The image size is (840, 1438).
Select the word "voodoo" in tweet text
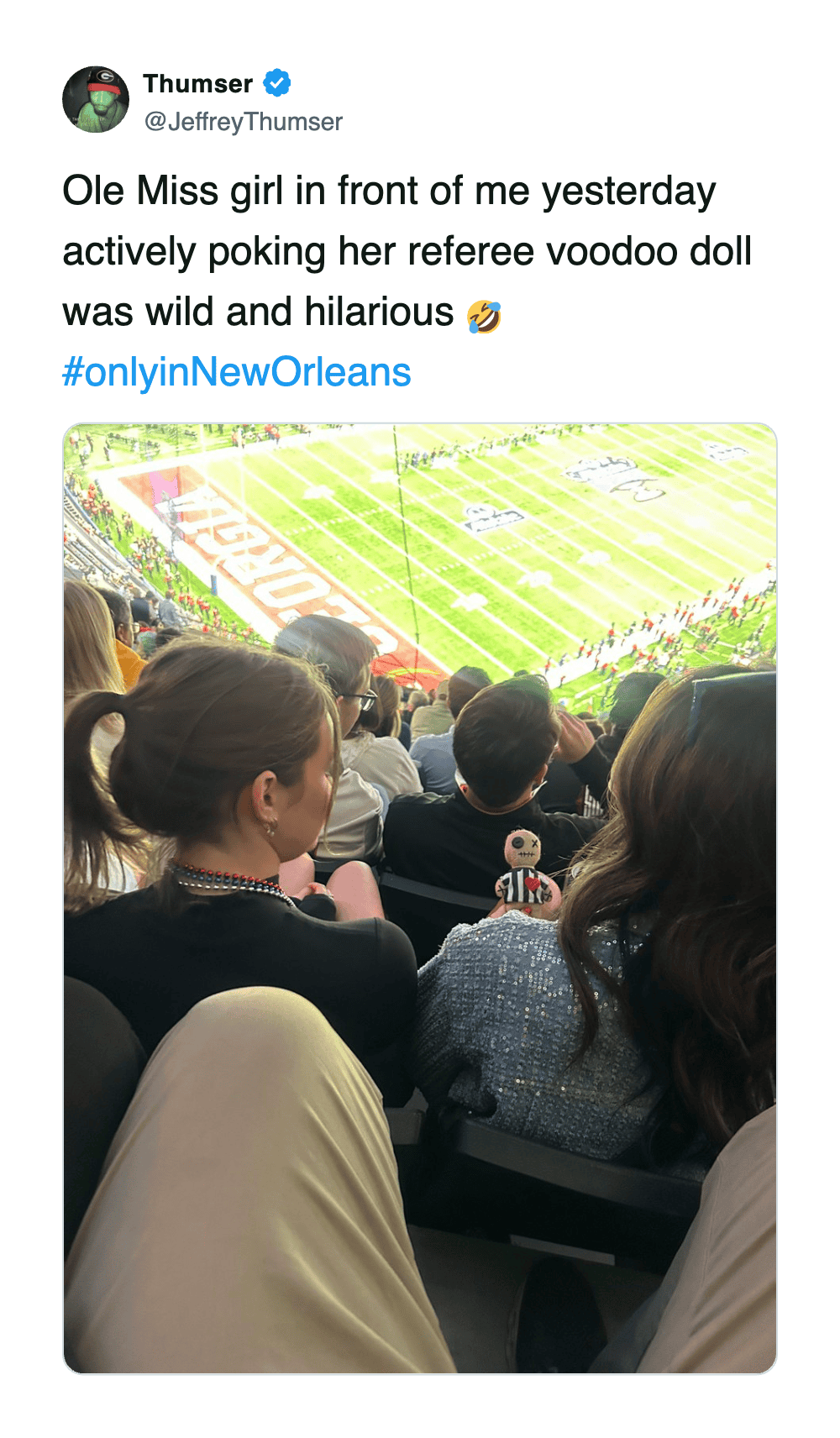tap(612, 251)
